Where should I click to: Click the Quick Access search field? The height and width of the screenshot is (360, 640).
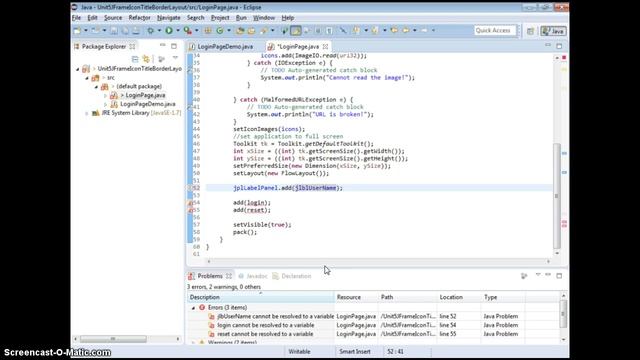495,31
